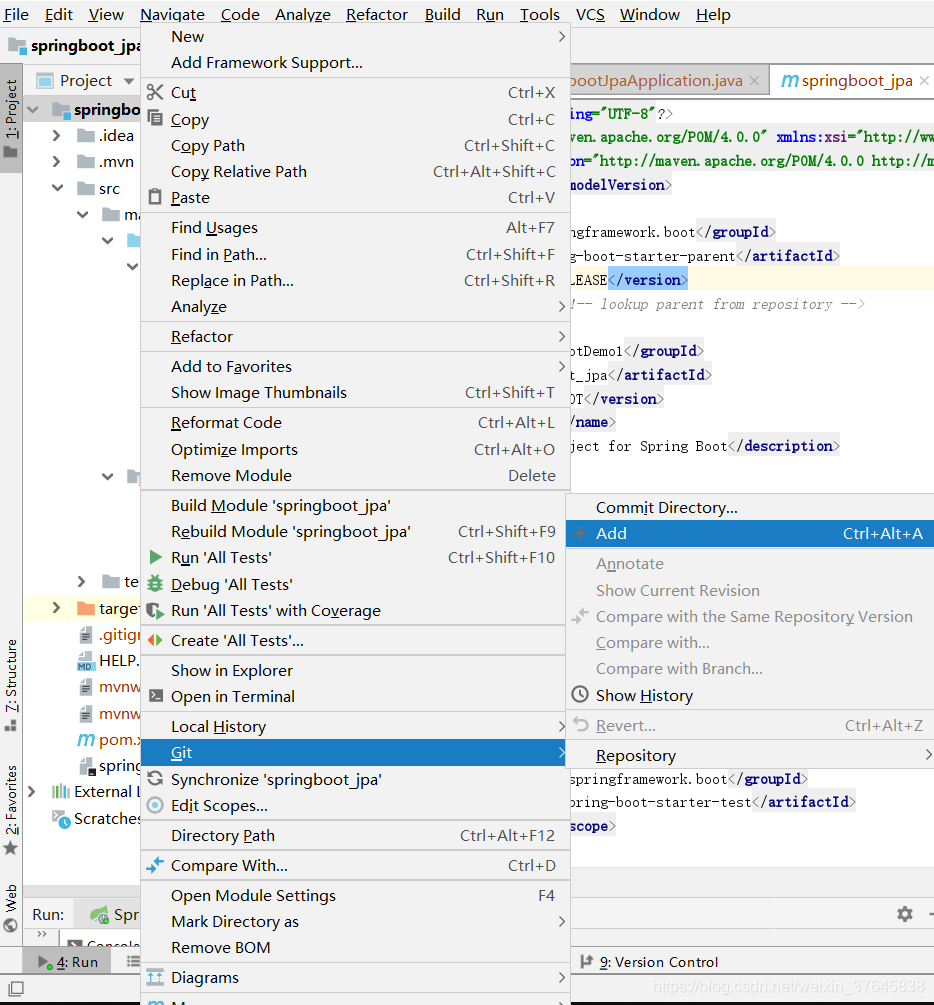Image resolution: width=934 pixels, height=1005 pixels.
Task: Collapse the src folder
Action: [x=58, y=188]
